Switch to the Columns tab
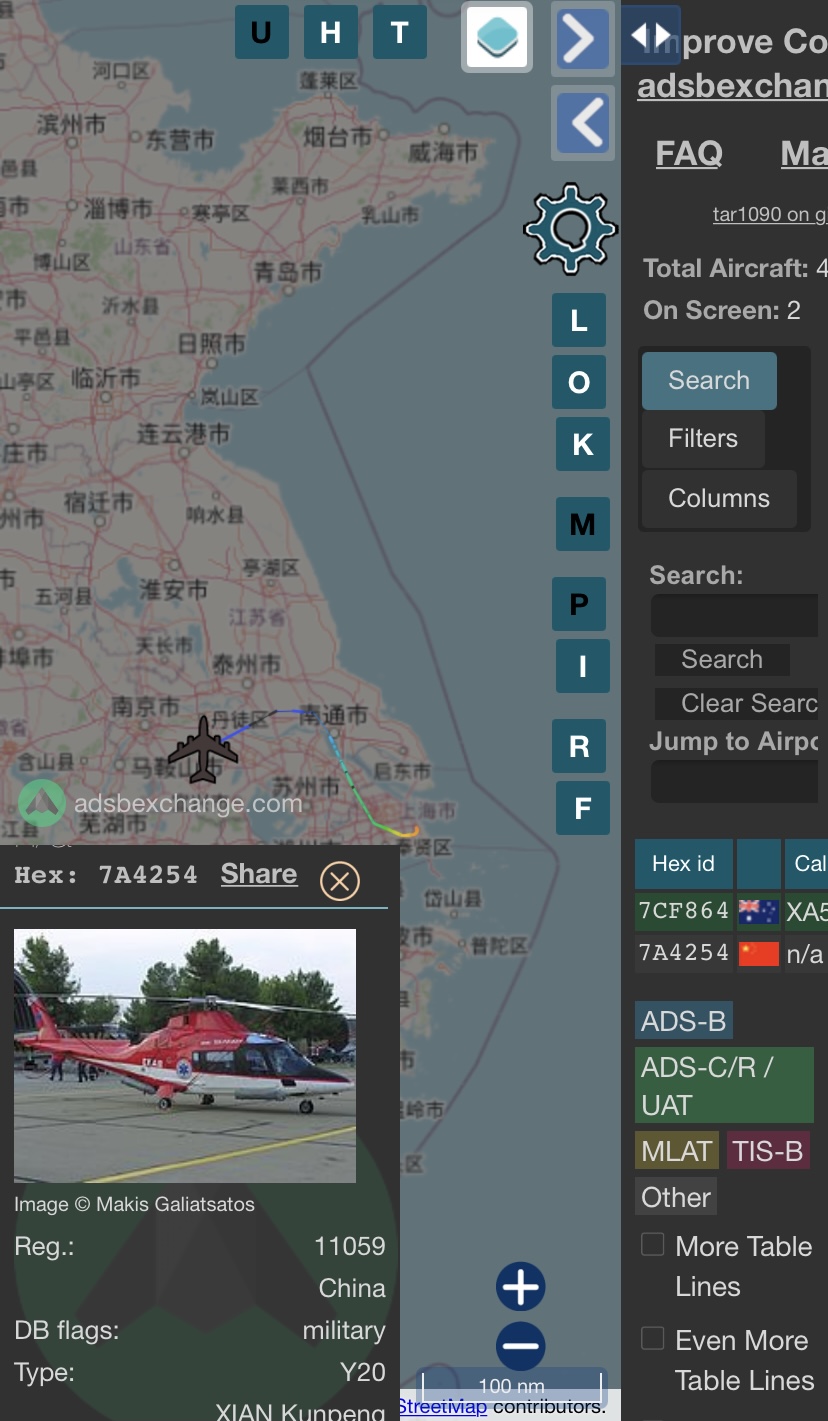Image resolution: width=828 pixels, height=1421 pixels. tap(719, 499)
